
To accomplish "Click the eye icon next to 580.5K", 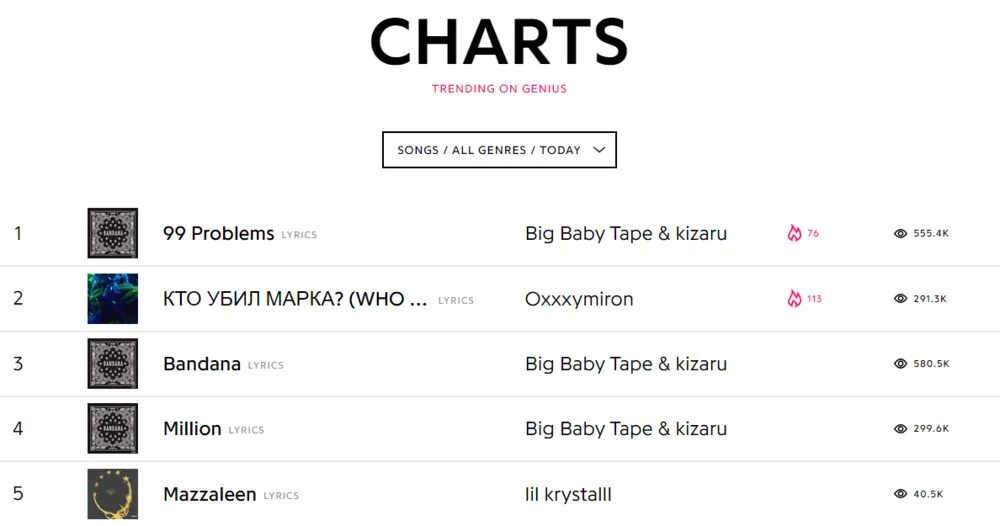I will pos(901,363).
